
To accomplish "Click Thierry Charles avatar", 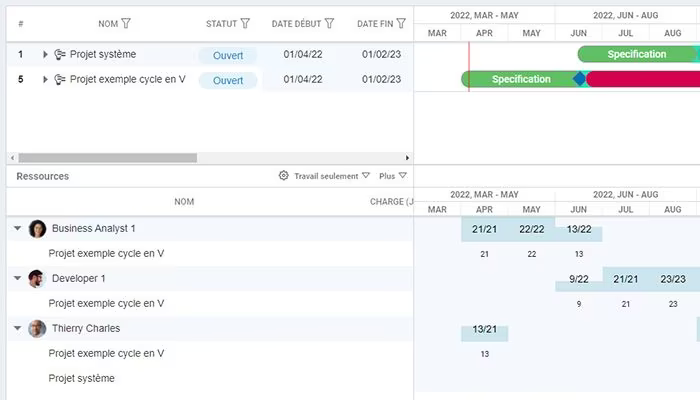I will coord(37,329).
